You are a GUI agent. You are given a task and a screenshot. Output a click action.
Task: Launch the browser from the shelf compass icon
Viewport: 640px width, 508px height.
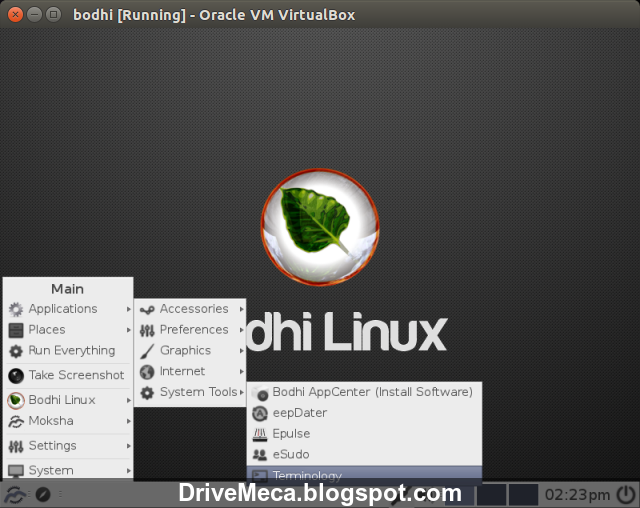click(x=43, y=495)
